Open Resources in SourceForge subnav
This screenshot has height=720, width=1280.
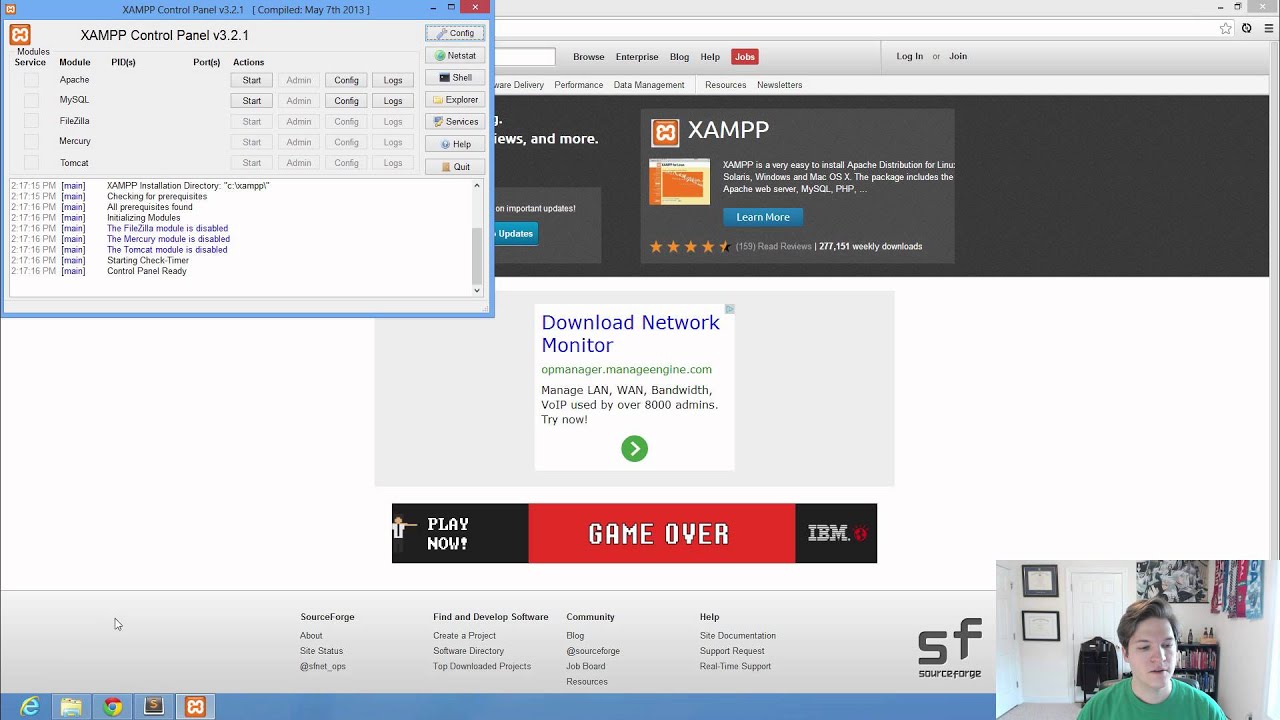[725, 85]
